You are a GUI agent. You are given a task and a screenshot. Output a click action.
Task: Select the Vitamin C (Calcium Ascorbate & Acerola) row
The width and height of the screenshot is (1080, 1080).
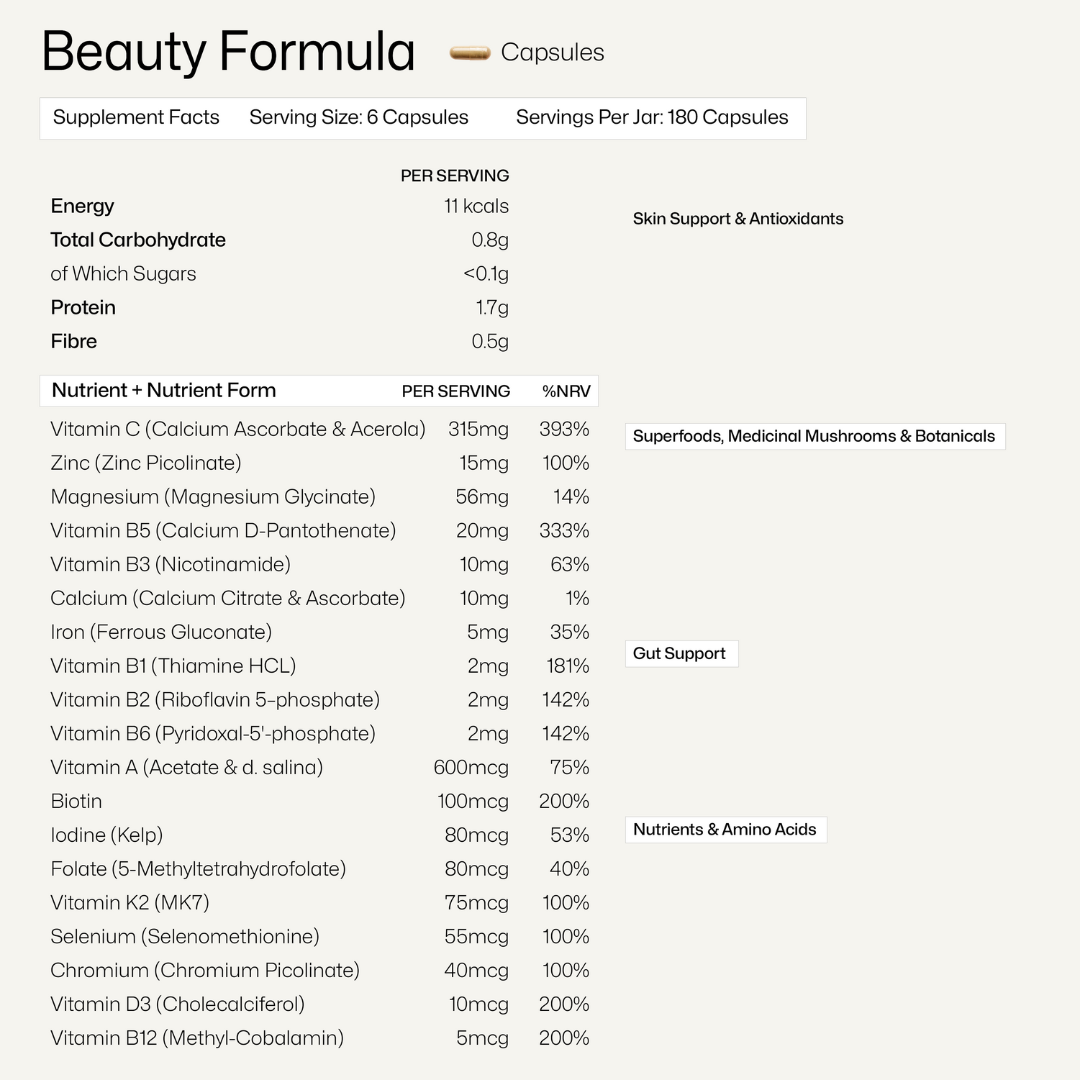pos(238,429)
